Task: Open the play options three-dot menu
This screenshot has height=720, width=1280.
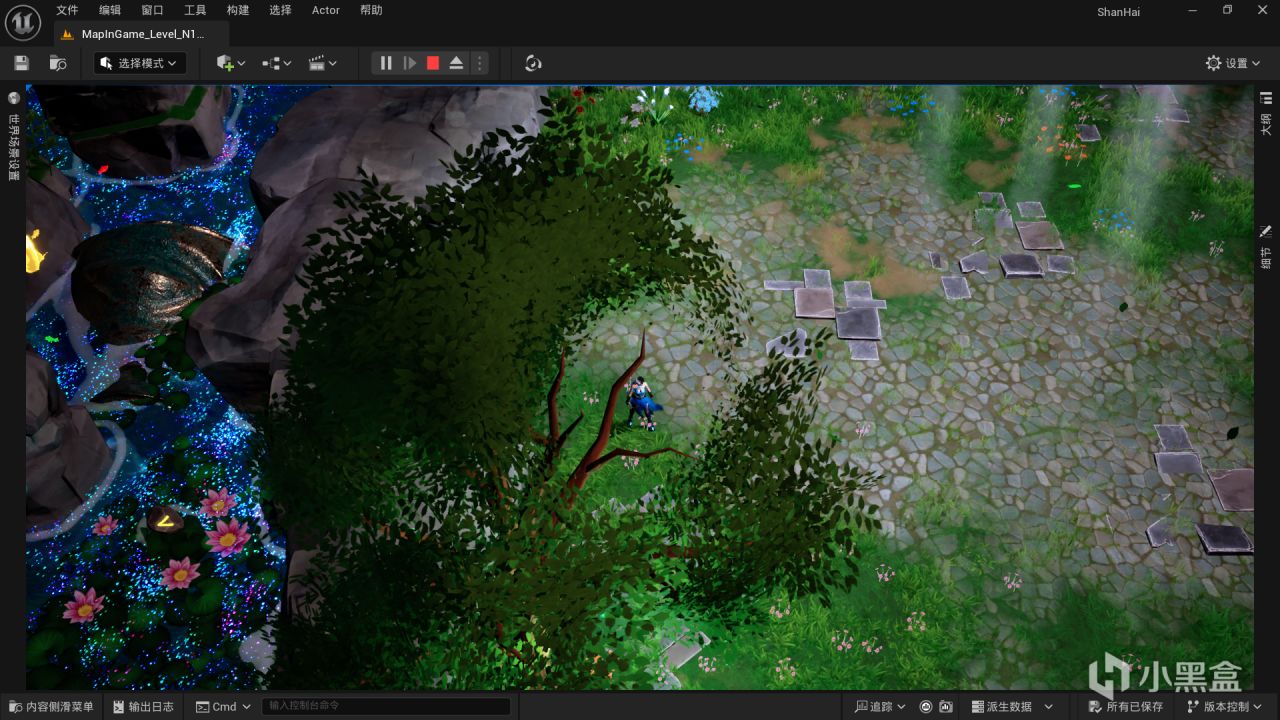Action: pos(479,63)
